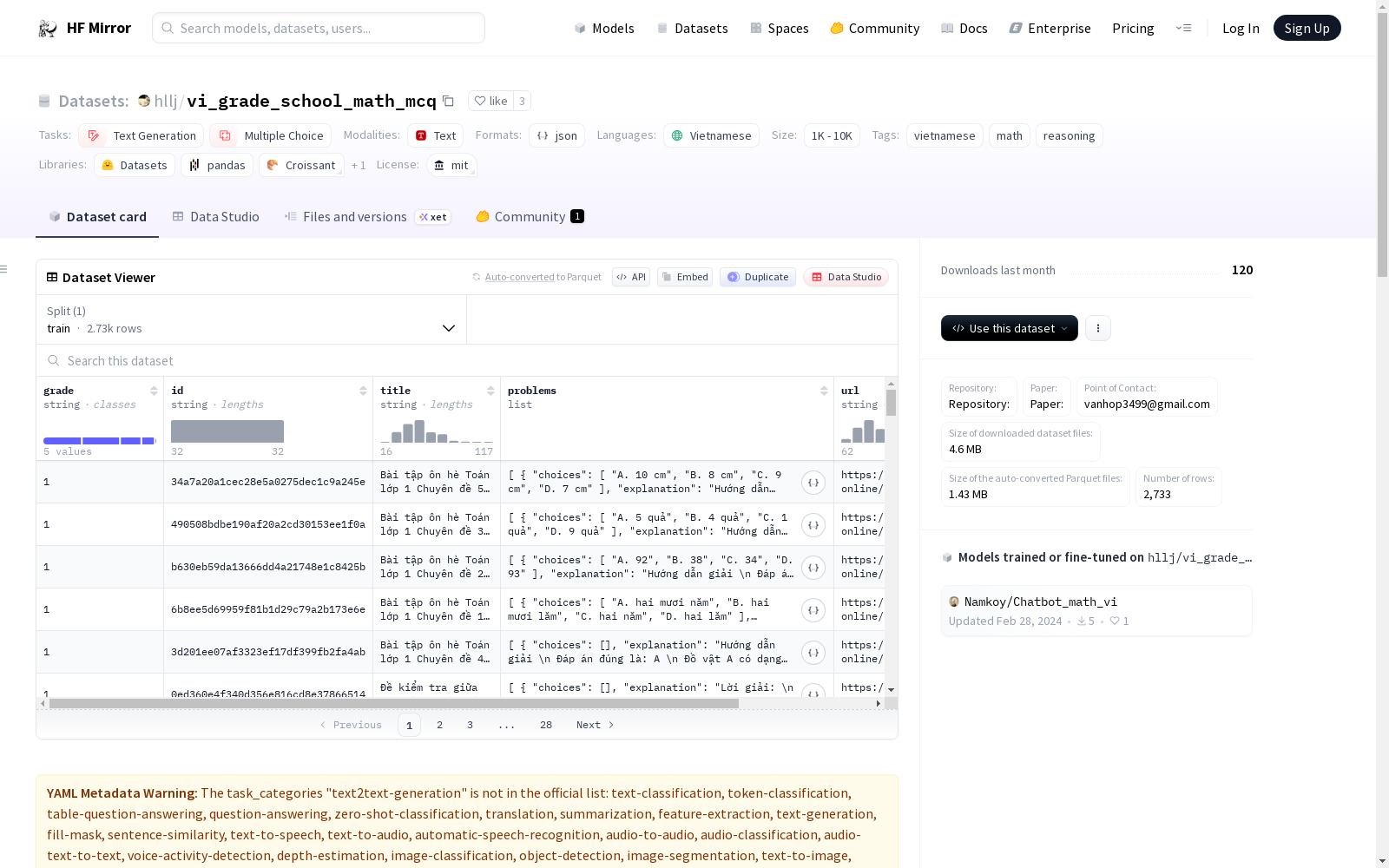Go to Datasets in the top navigation
1389x868 pixels.
pos(692,29)
